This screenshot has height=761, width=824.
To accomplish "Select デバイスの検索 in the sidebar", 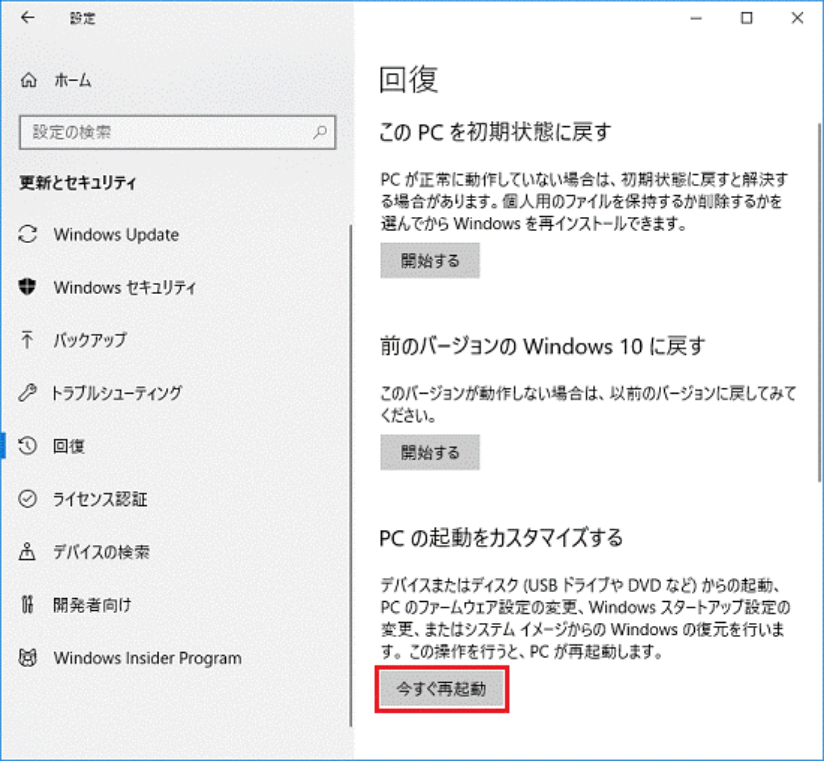I will tap(101, 552).
